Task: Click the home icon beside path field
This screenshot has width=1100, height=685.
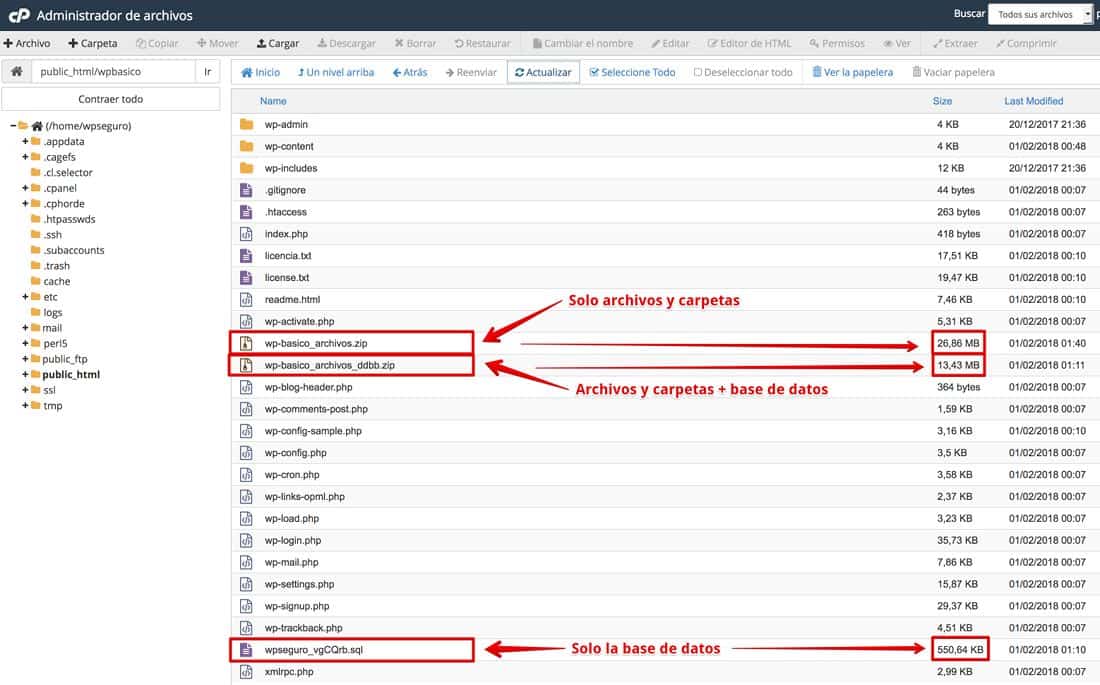Action: 17,72
